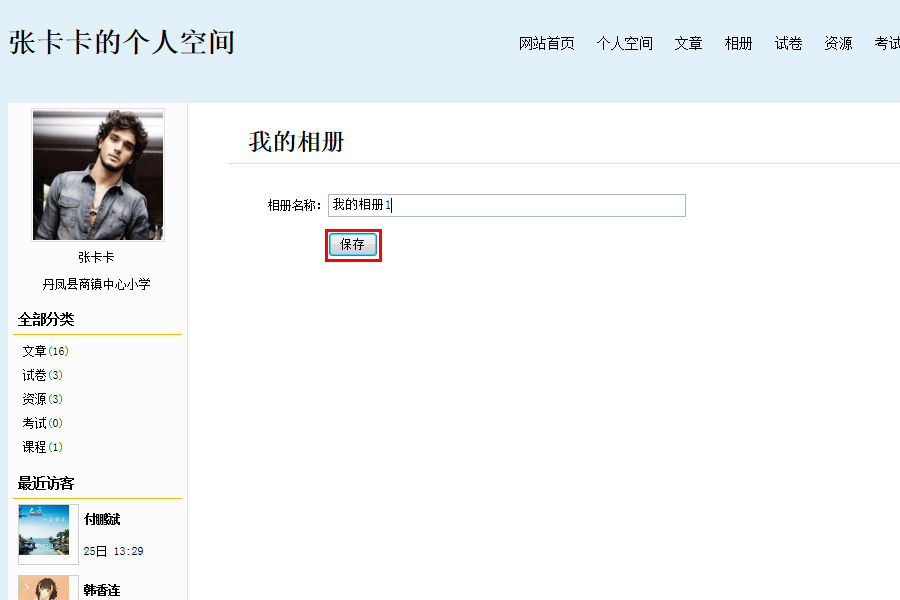Click 张卡卡's profile photo
Viewport: 900px width, 600px height.
pyautogui.click(x=98, y=175)
